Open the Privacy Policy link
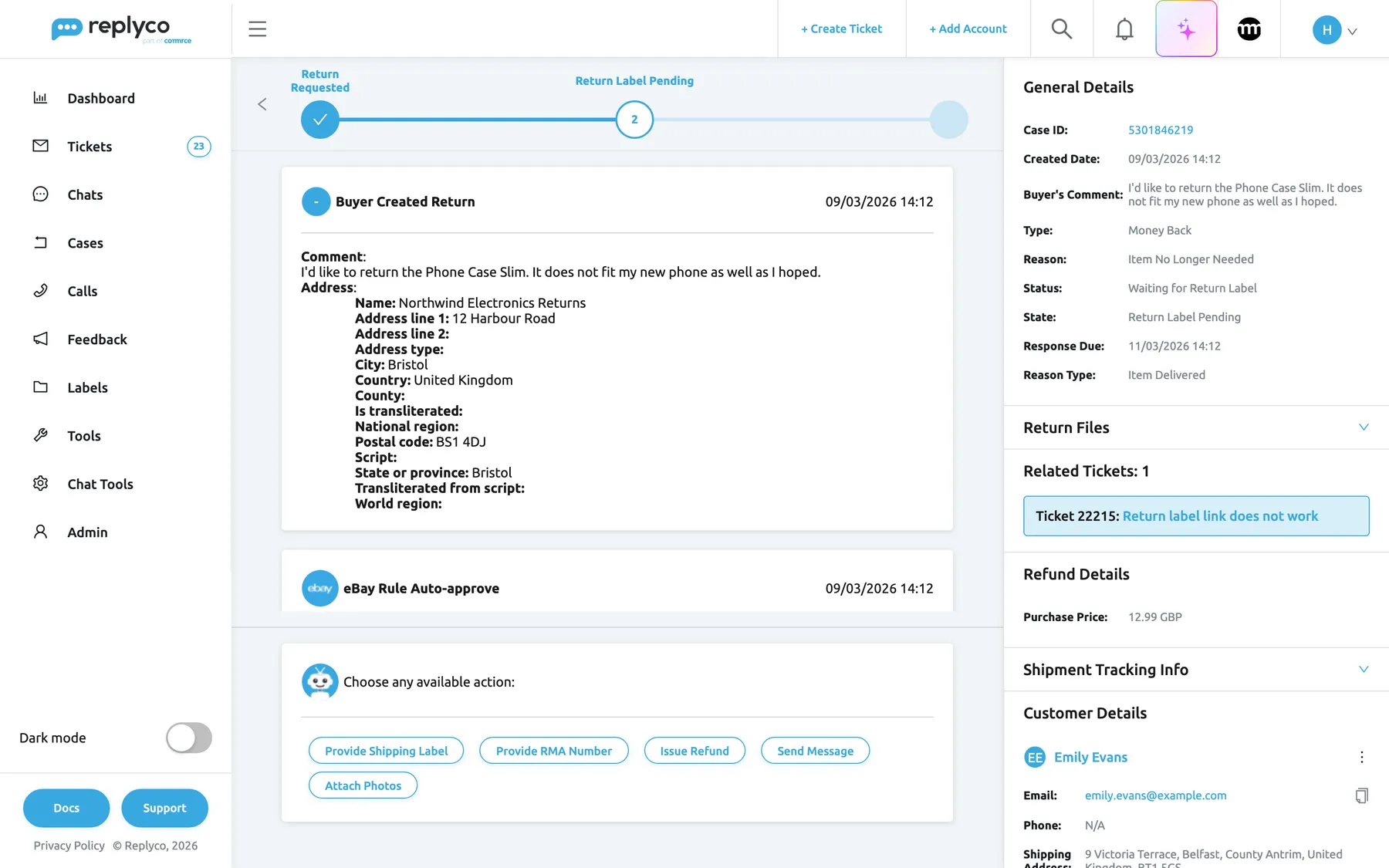1389x868 pixels. tap(69, 846)
